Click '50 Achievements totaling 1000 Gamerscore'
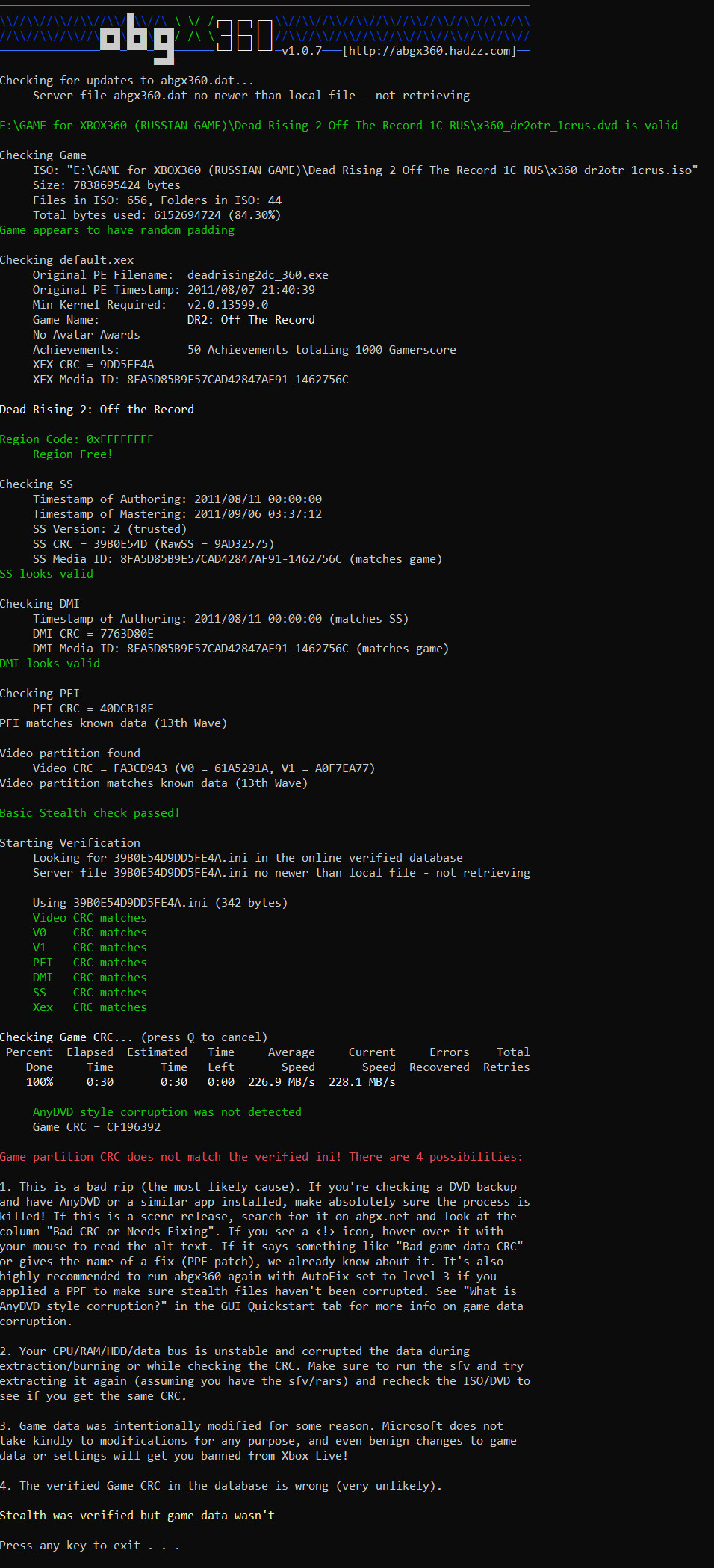This screenshot has height=1568, width=714. (322, 350)
